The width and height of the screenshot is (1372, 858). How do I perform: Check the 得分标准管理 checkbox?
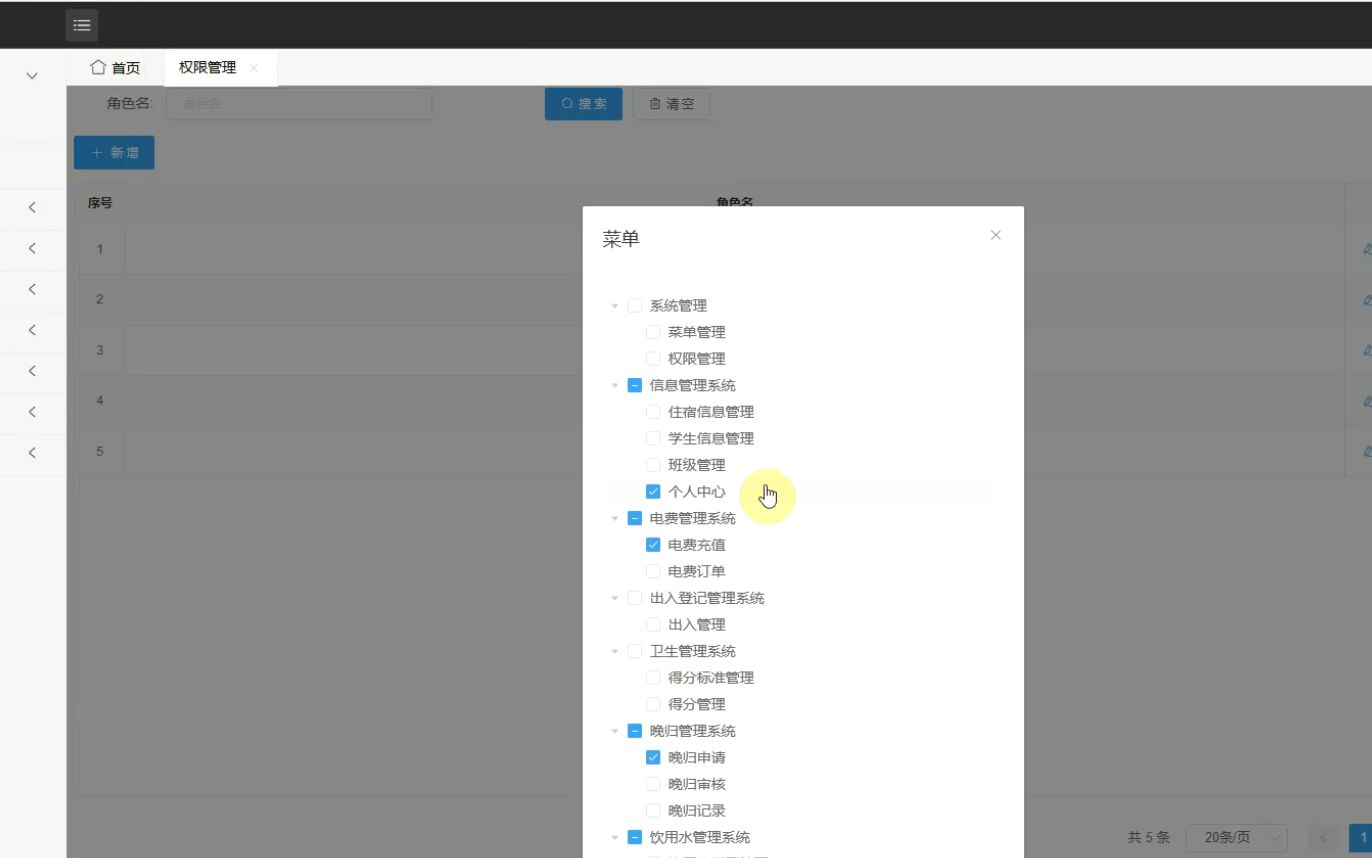pyautogui.click(x=653, y=678)
